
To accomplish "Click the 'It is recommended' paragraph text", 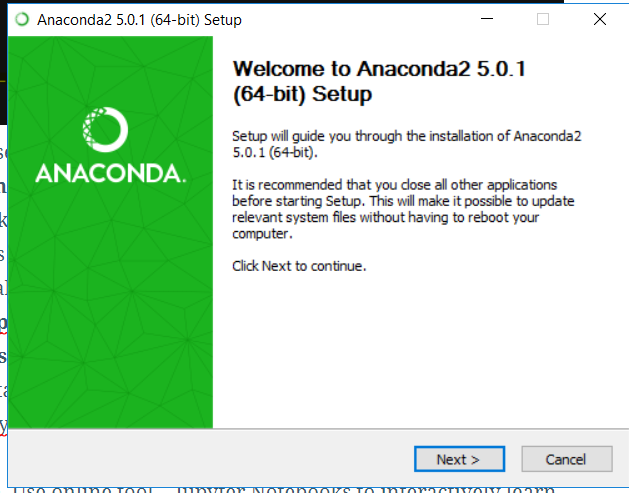I will [x=403, y=209].
